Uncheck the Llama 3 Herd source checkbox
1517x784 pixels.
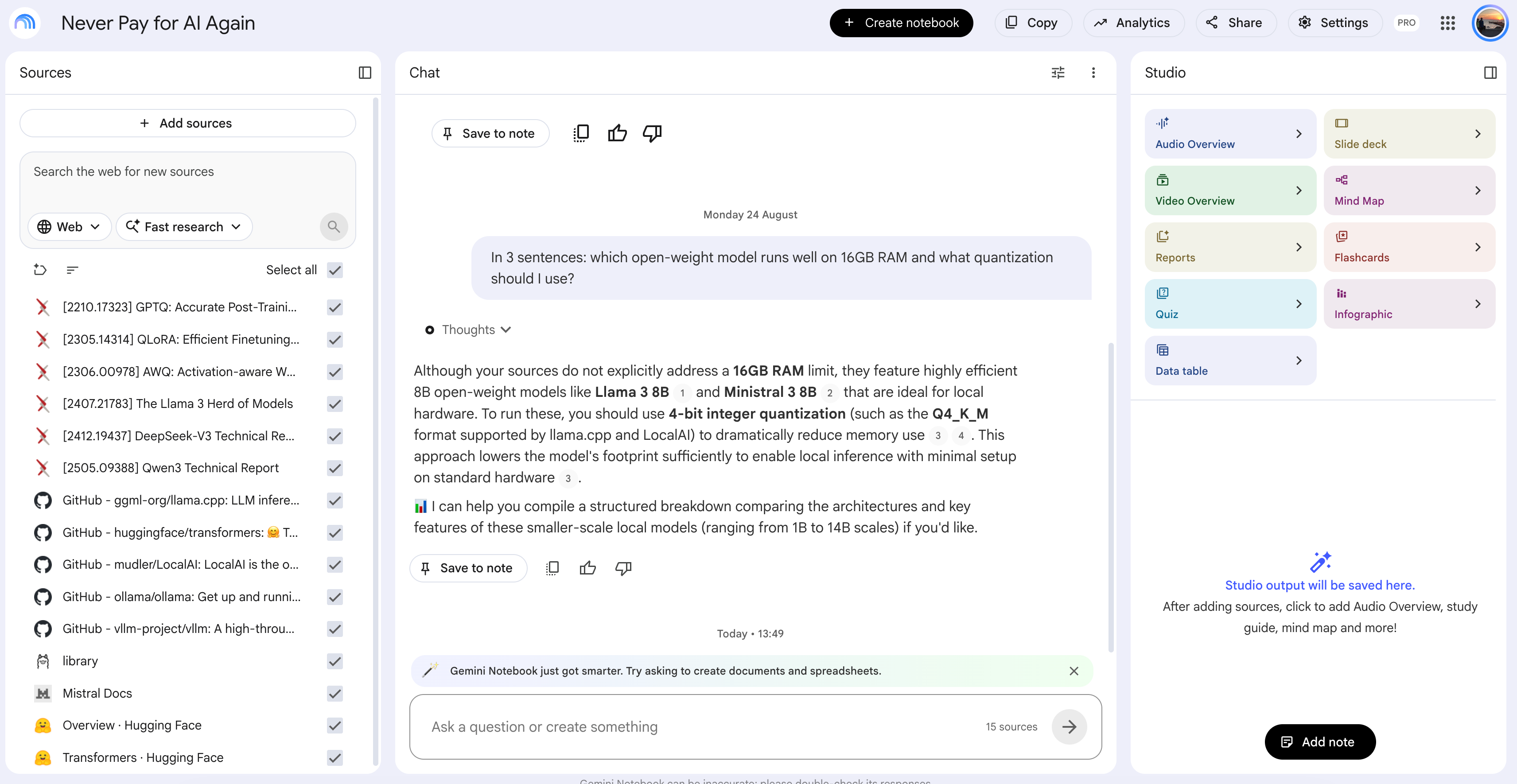pyautogui.click(x=335, y=404)
